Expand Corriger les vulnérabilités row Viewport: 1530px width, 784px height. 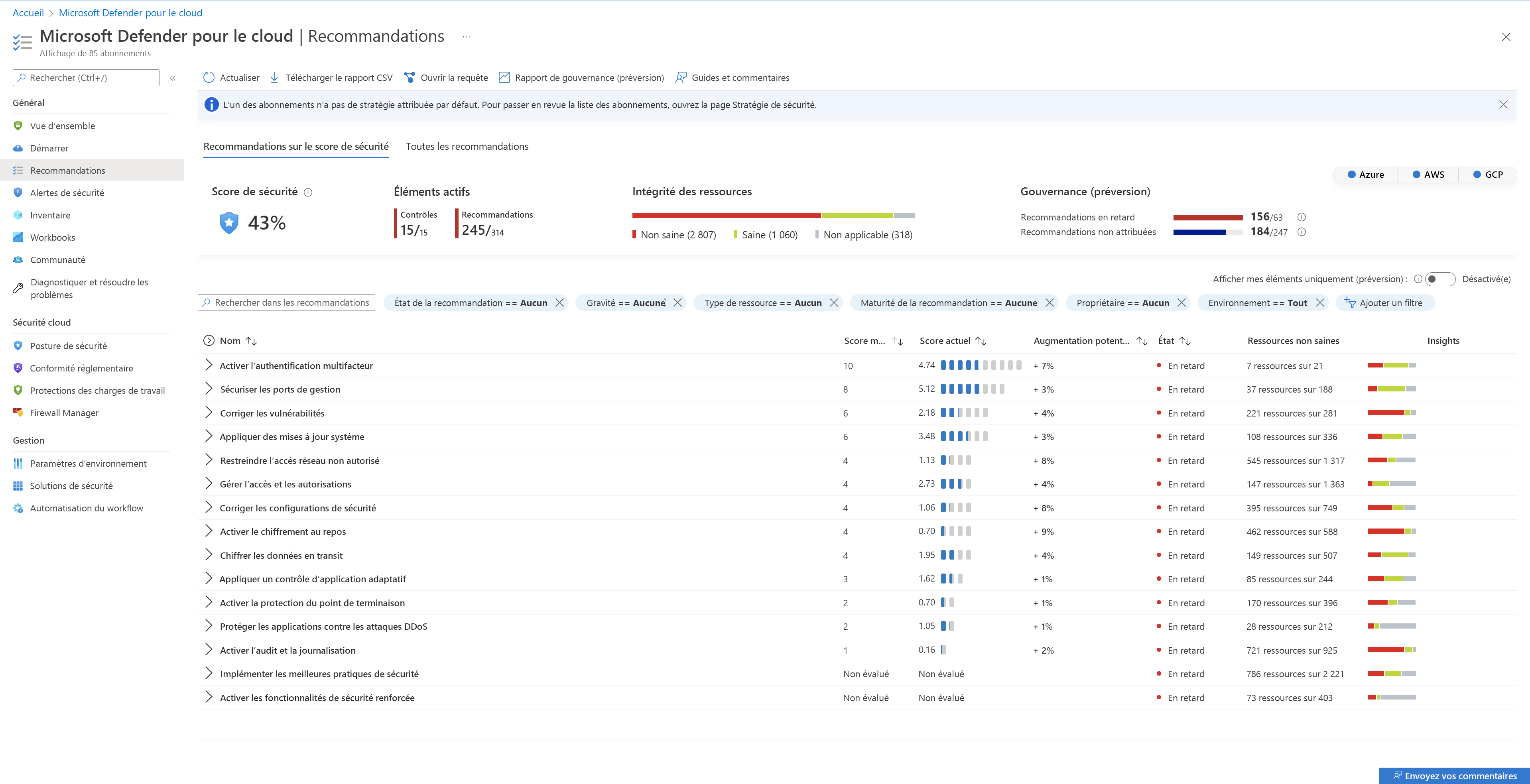209,413
